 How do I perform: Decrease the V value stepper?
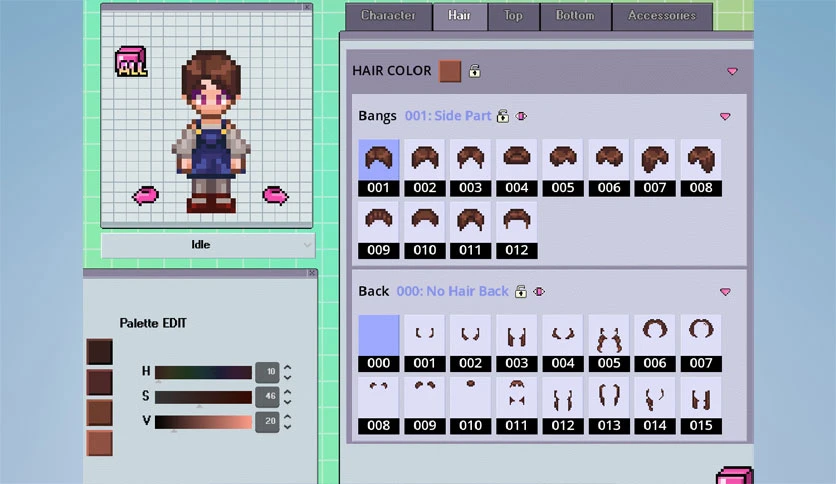point(287,426)
